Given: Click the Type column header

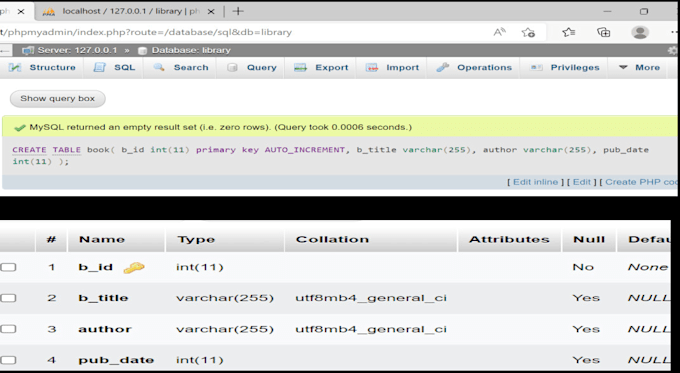Looking at the screenshot, I should [196, 239].
